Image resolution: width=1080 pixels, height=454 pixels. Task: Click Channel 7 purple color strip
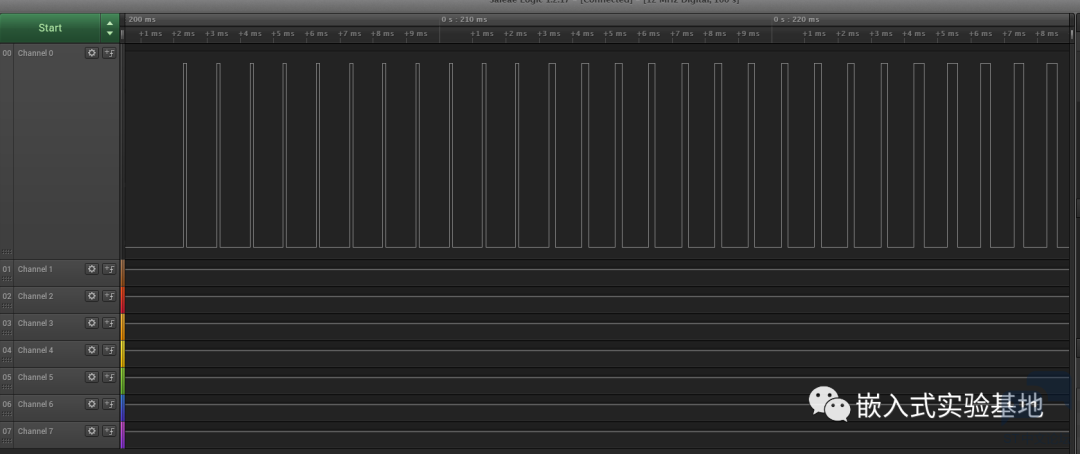click(123, 435)
